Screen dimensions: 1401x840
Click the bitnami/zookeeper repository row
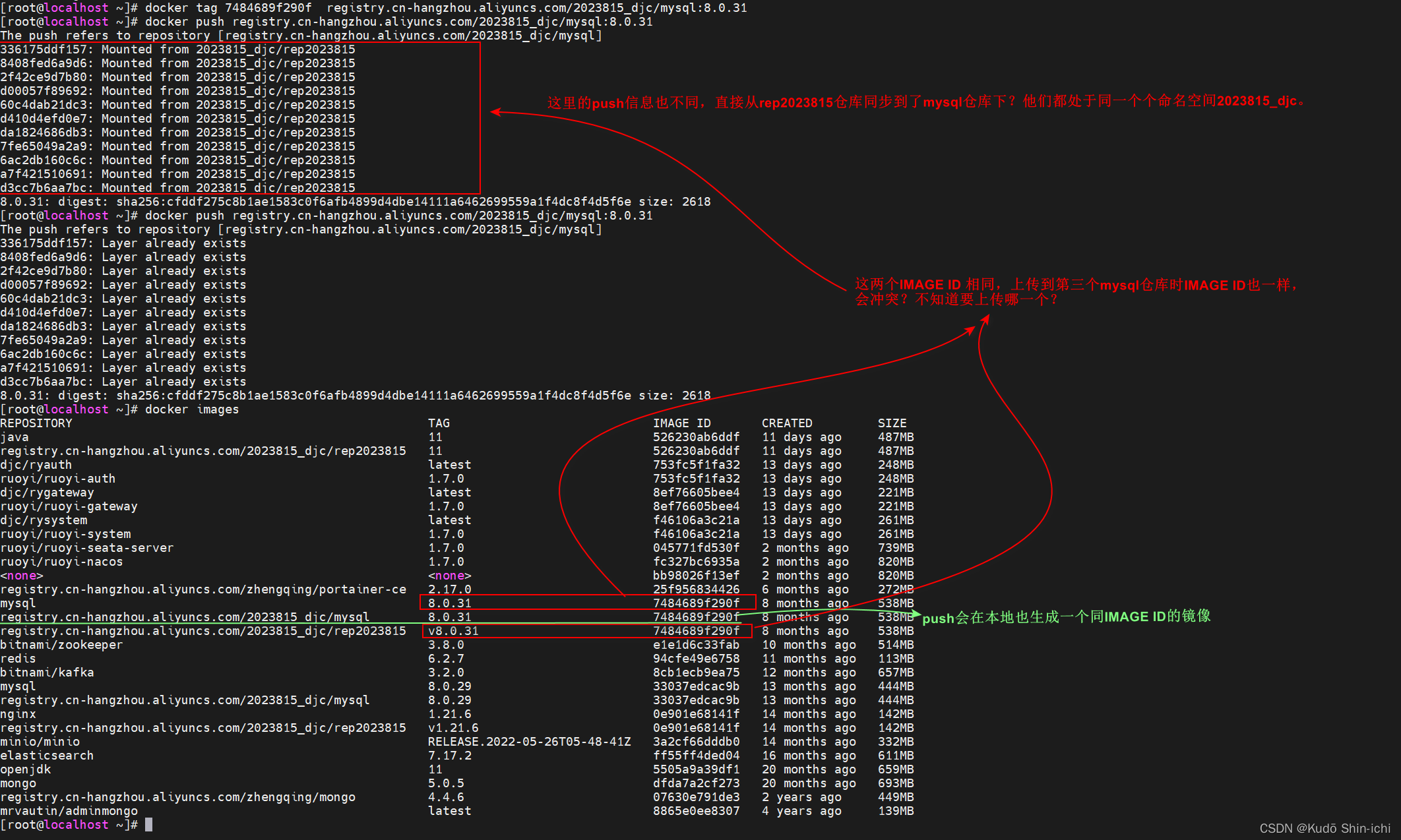61,645
